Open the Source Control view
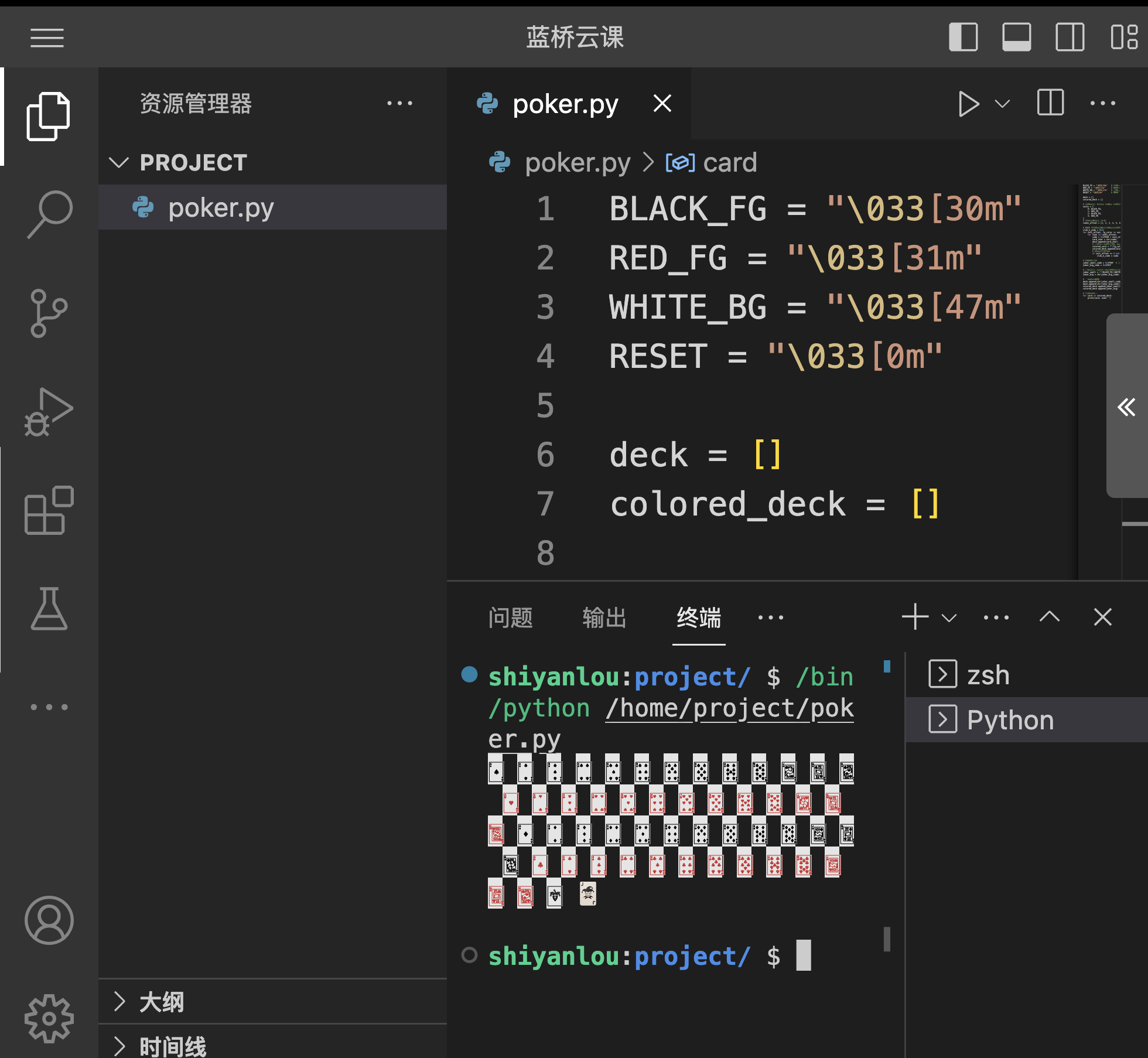This screenshot has width=1148, height=1058. click(x=49, y=313)
